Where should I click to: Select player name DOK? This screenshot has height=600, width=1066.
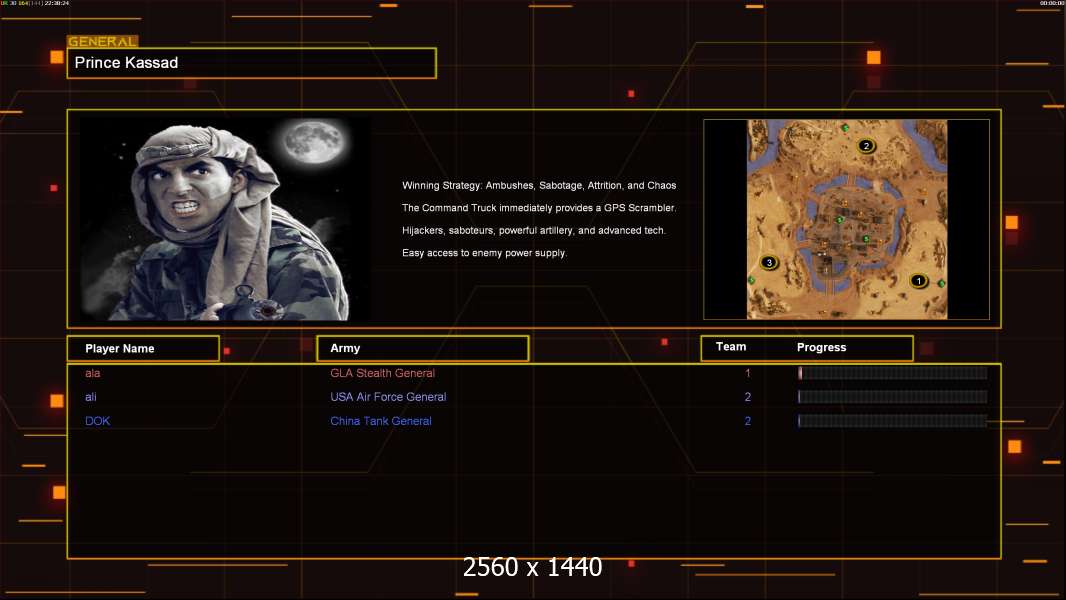click(x=97, y=421)
